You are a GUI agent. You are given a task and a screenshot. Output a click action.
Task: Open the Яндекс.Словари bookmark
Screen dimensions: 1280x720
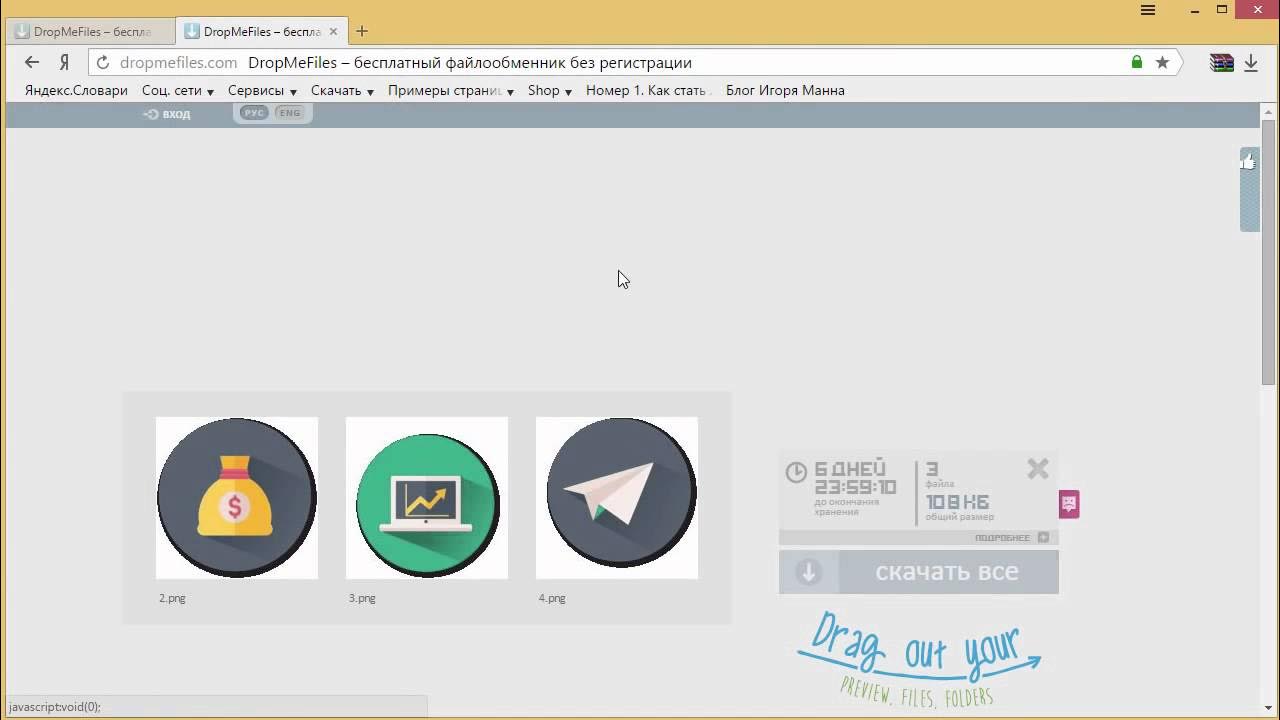[76, 90]
